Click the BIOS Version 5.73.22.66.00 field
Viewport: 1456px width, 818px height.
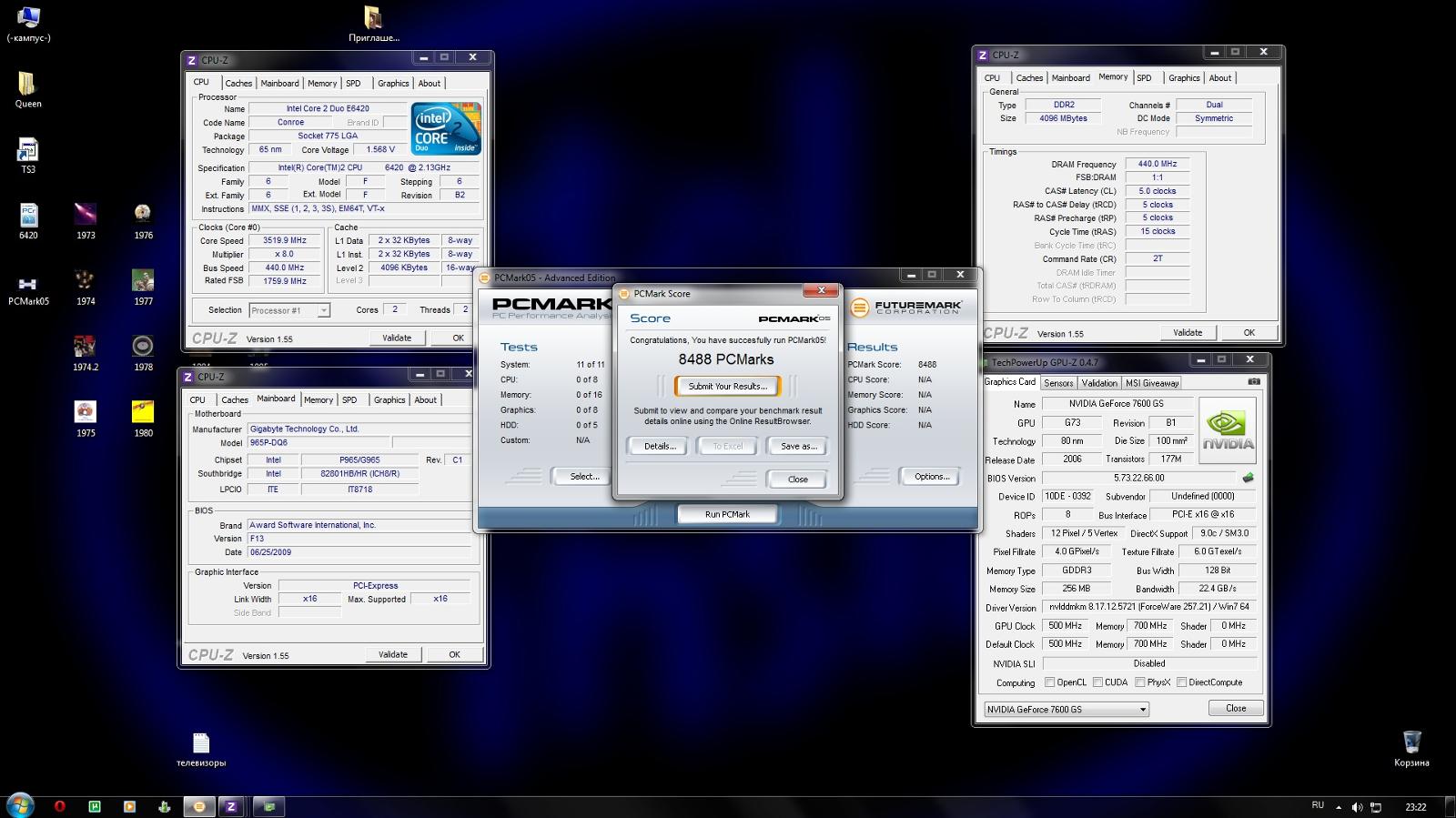click(1138, 478)
